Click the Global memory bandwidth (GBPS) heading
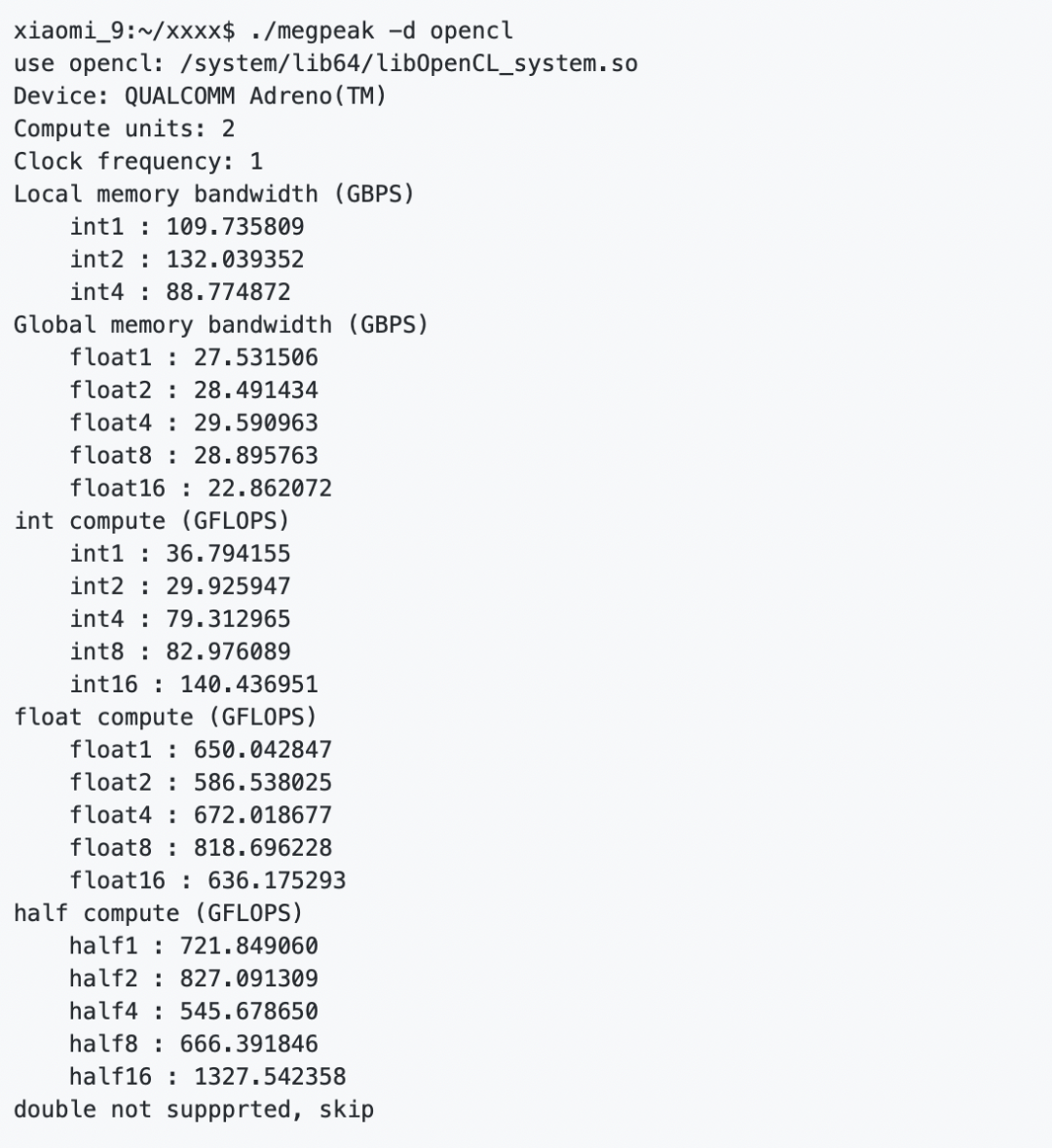 click(x=221, y=325)
